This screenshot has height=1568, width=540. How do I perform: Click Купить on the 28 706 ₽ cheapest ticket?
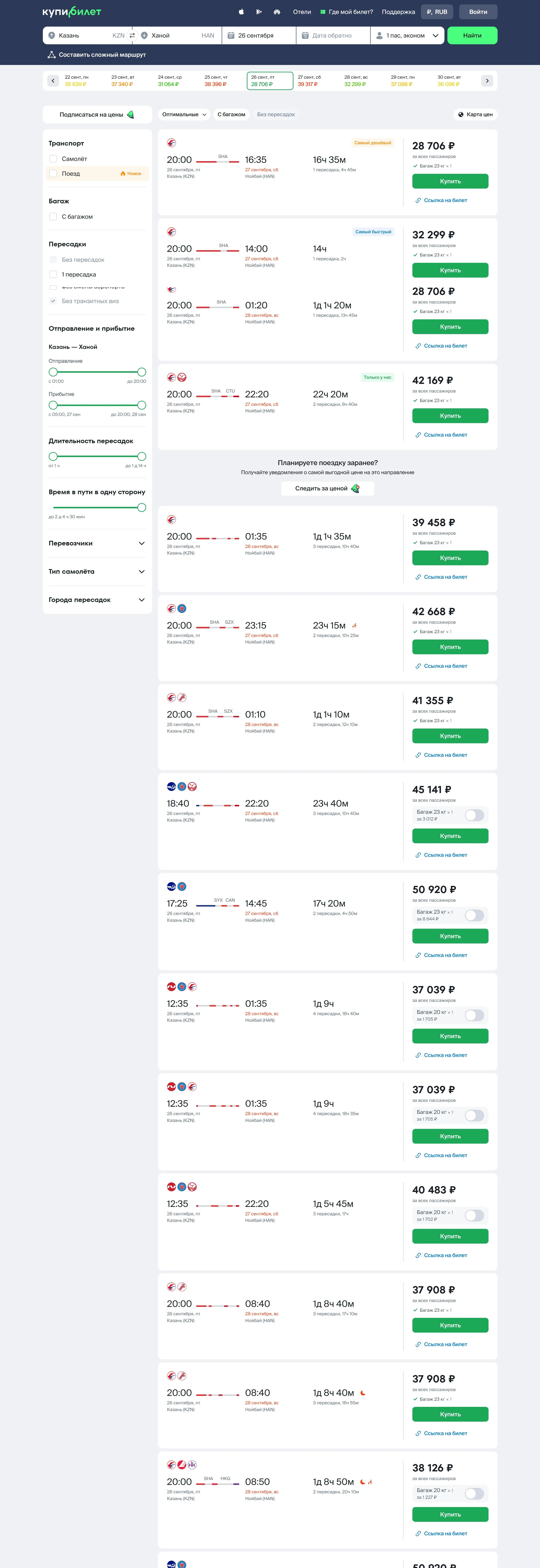450,181
